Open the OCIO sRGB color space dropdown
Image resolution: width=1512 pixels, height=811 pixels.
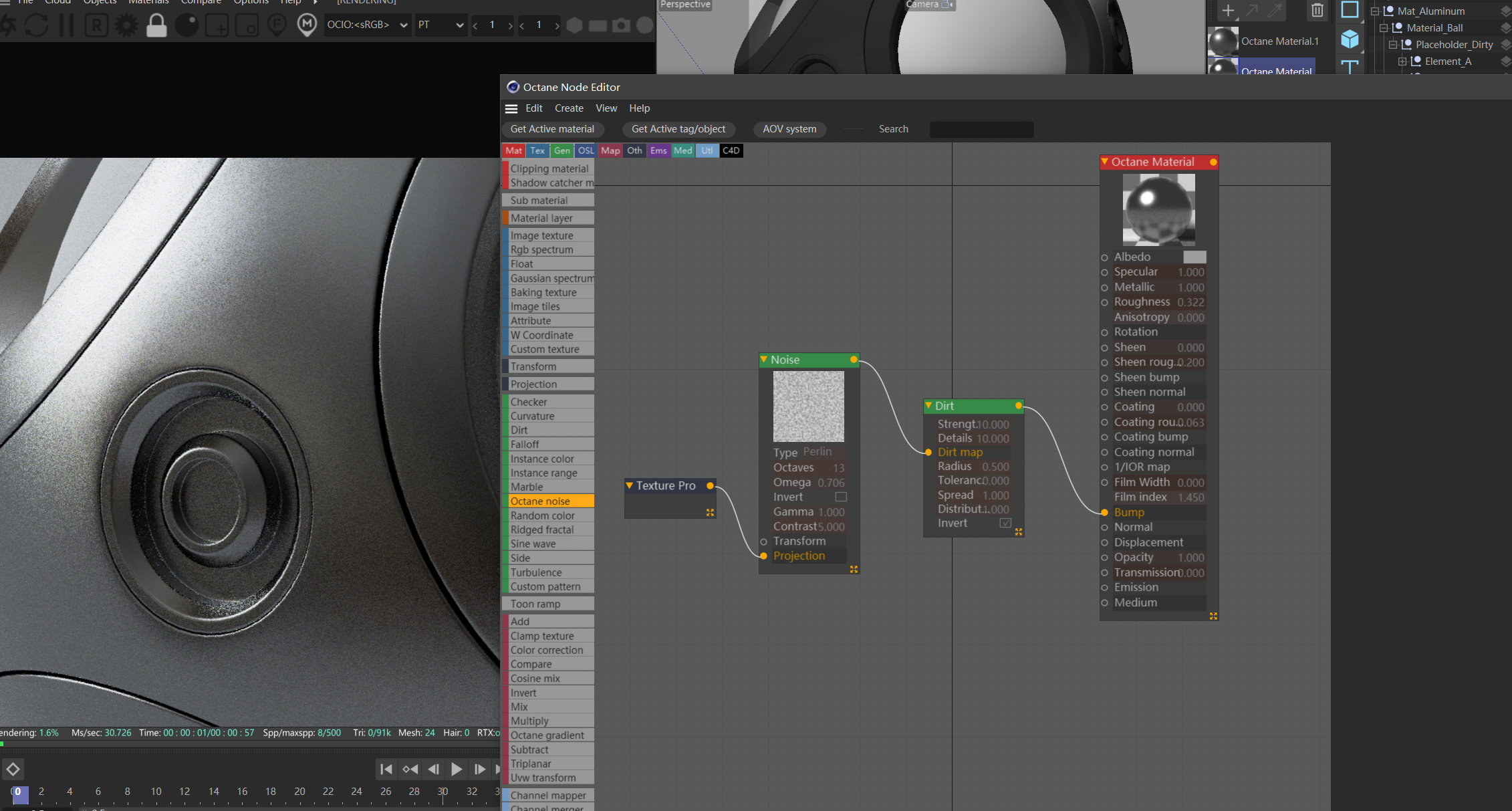(x=367, y=25)
